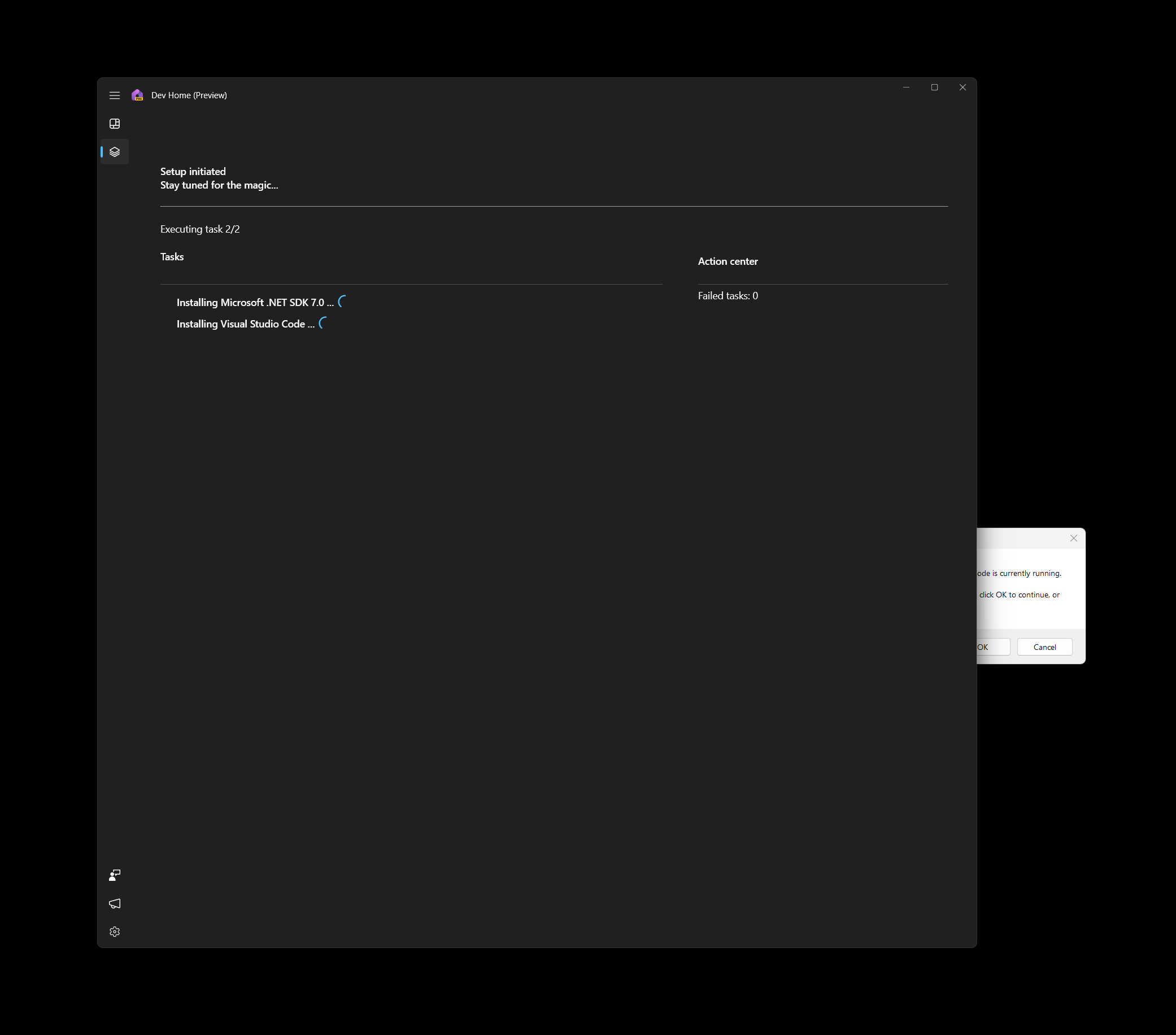The width and height of the screenshot is (1176, 1035).
Task: Click the Dev Home logo in the title bar
Action: [137, 95]
